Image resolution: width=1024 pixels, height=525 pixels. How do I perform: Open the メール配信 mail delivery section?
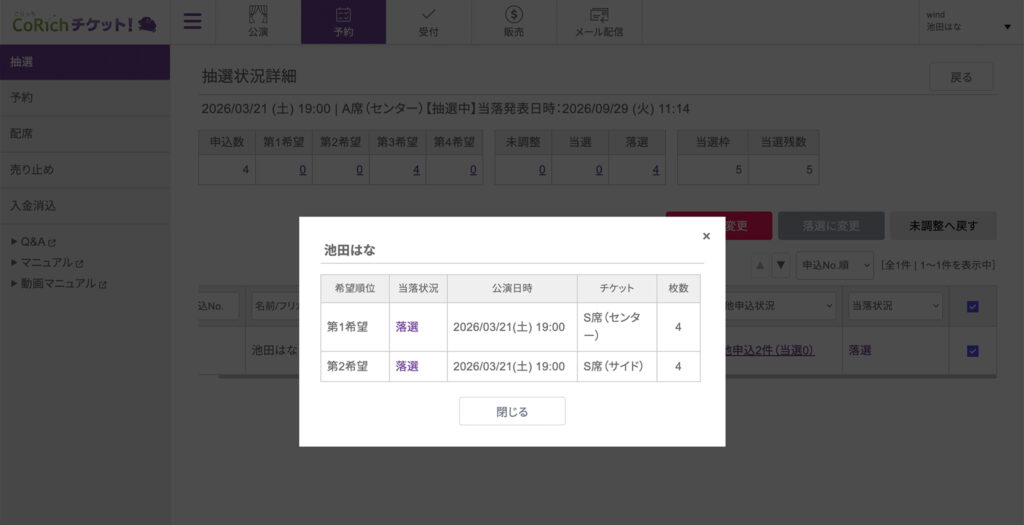click(x=599, y=21)
